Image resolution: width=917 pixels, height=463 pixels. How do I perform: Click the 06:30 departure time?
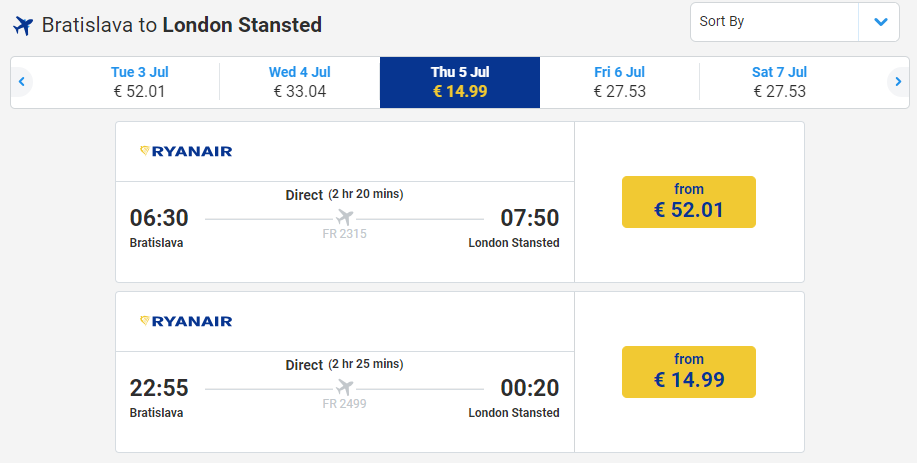(x=159, y=218)
